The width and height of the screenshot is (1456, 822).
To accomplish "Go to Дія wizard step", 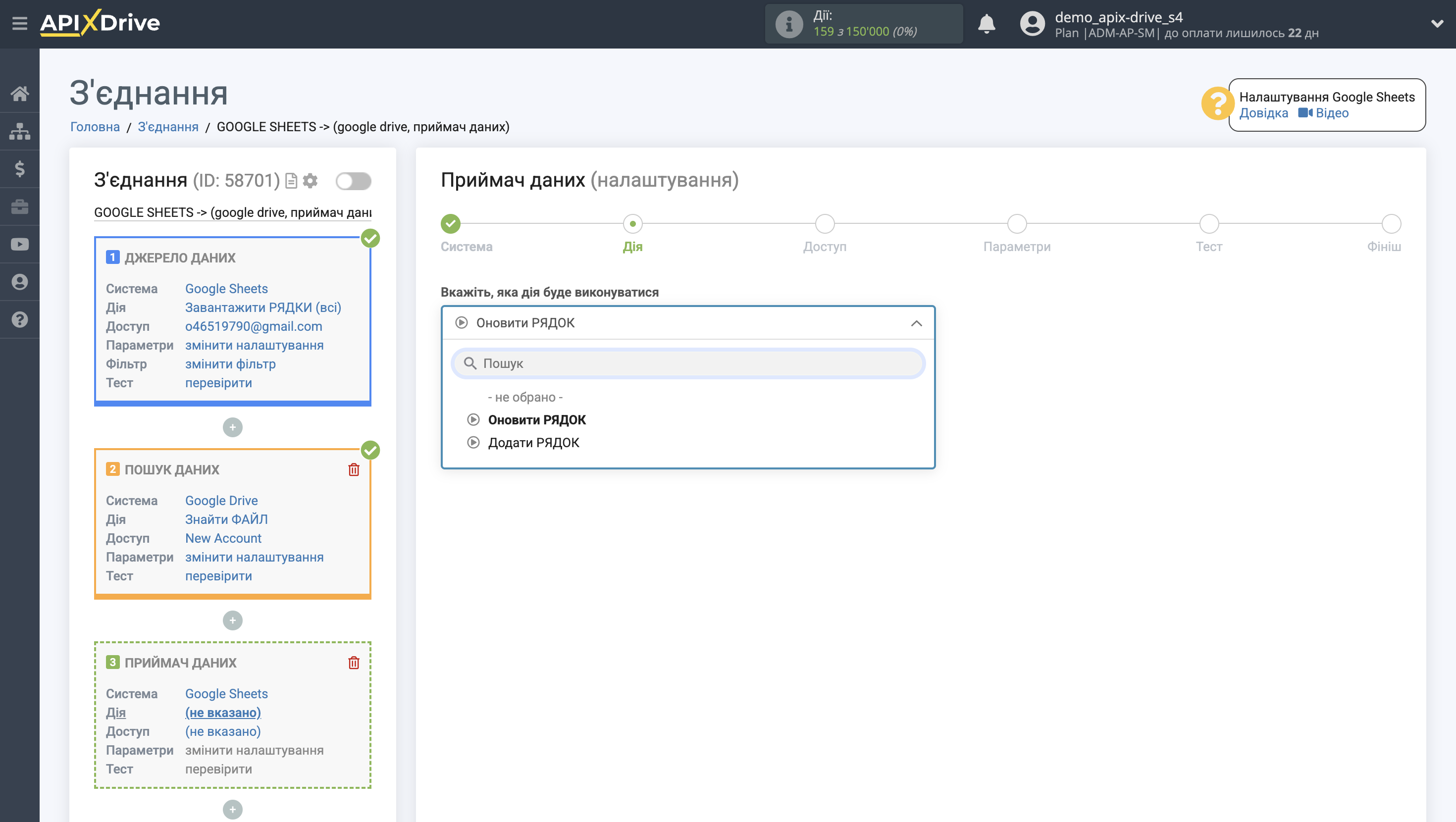I will 632,224.
